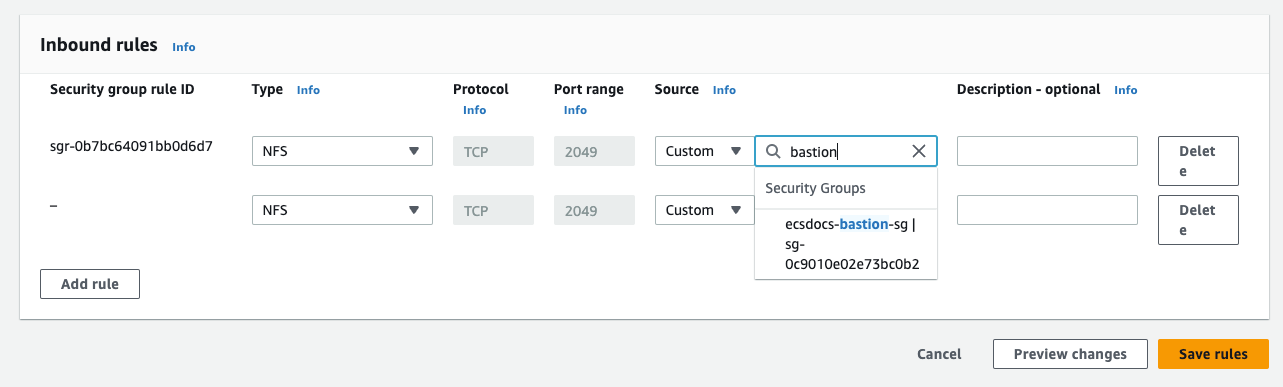Click the bastion source search input
The height and width of the screenshot is (387, 1283).
click(x=846, y=151)
